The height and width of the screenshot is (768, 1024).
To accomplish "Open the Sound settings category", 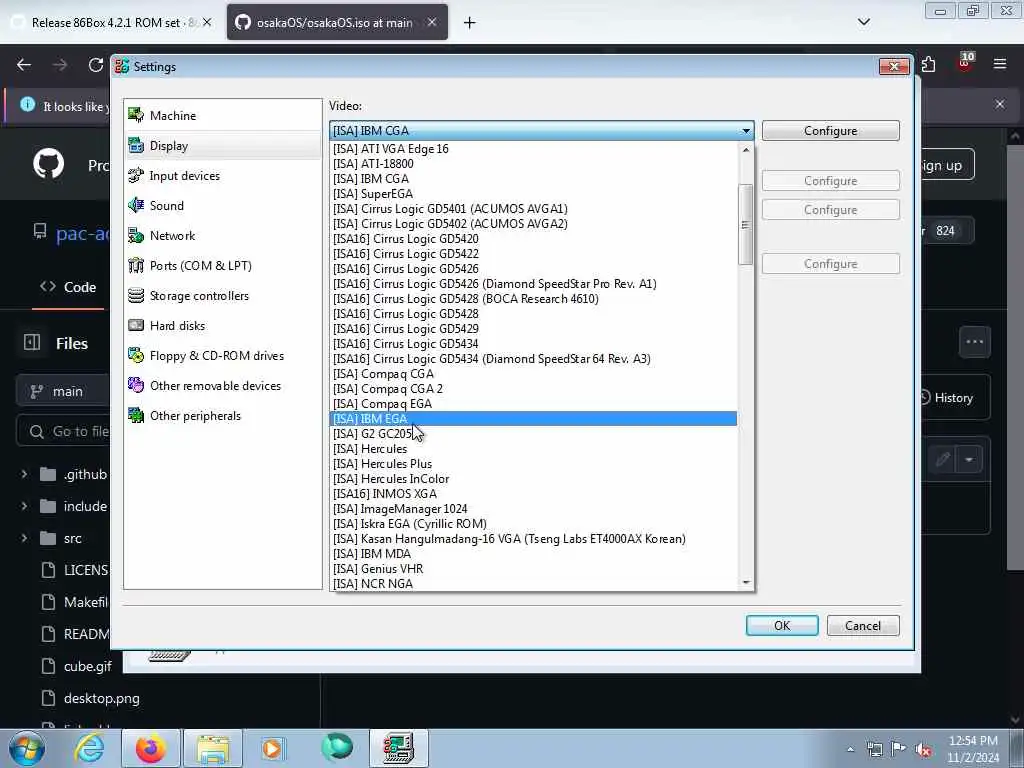I will tap(223, 206).
